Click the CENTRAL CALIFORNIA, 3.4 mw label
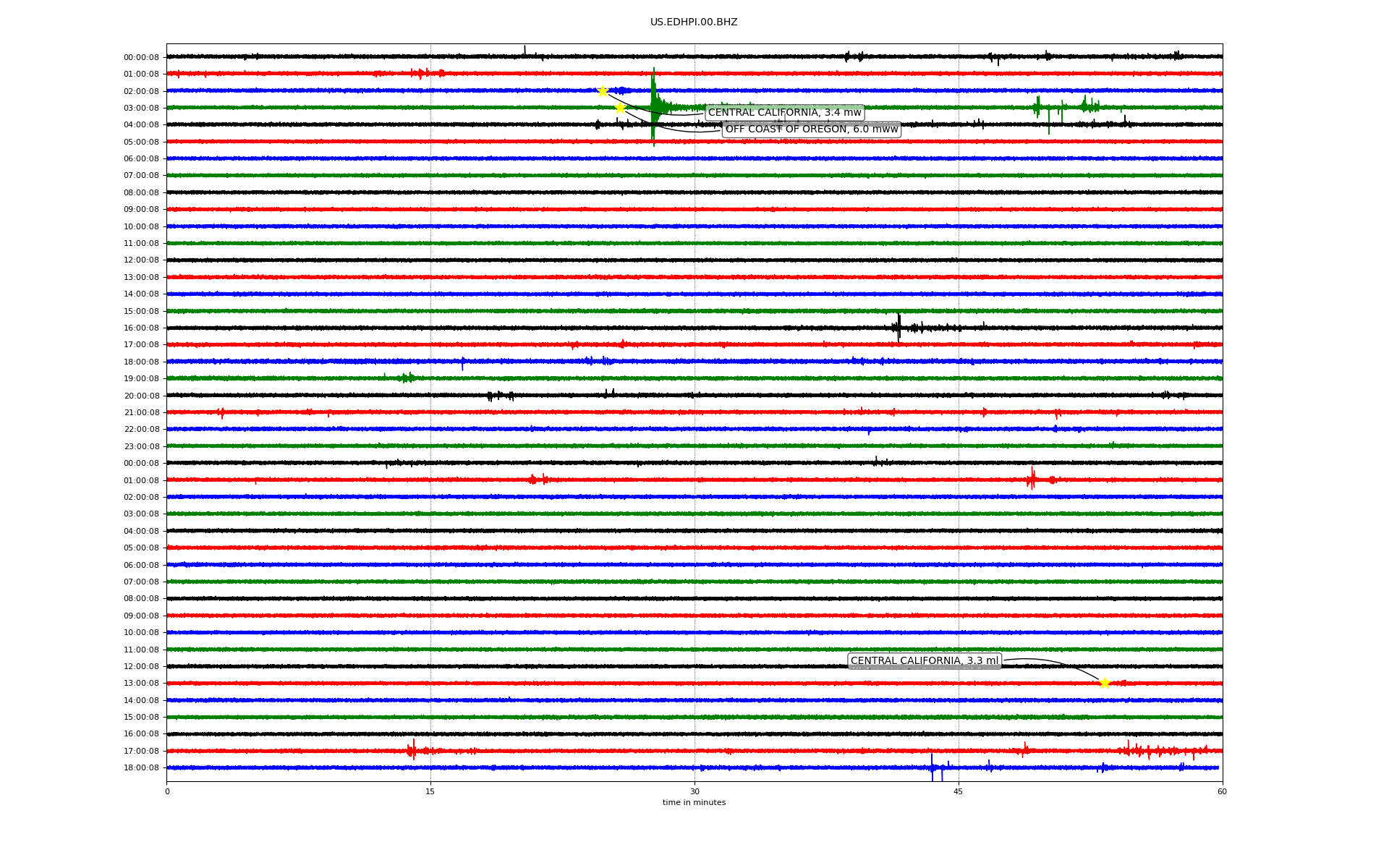This screenshot has width=1389, height=868. point(784,113)
